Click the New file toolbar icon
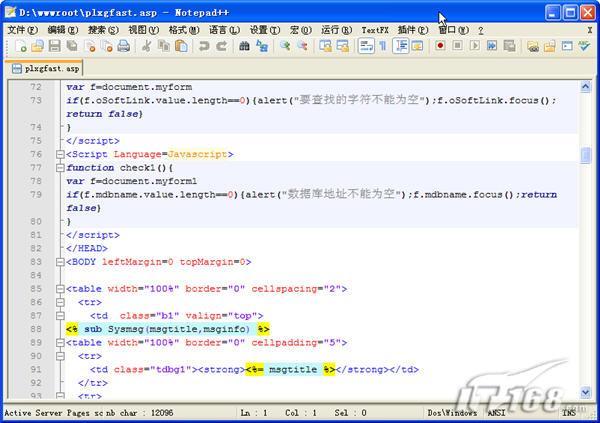600x423 pixels. (20, 46)
